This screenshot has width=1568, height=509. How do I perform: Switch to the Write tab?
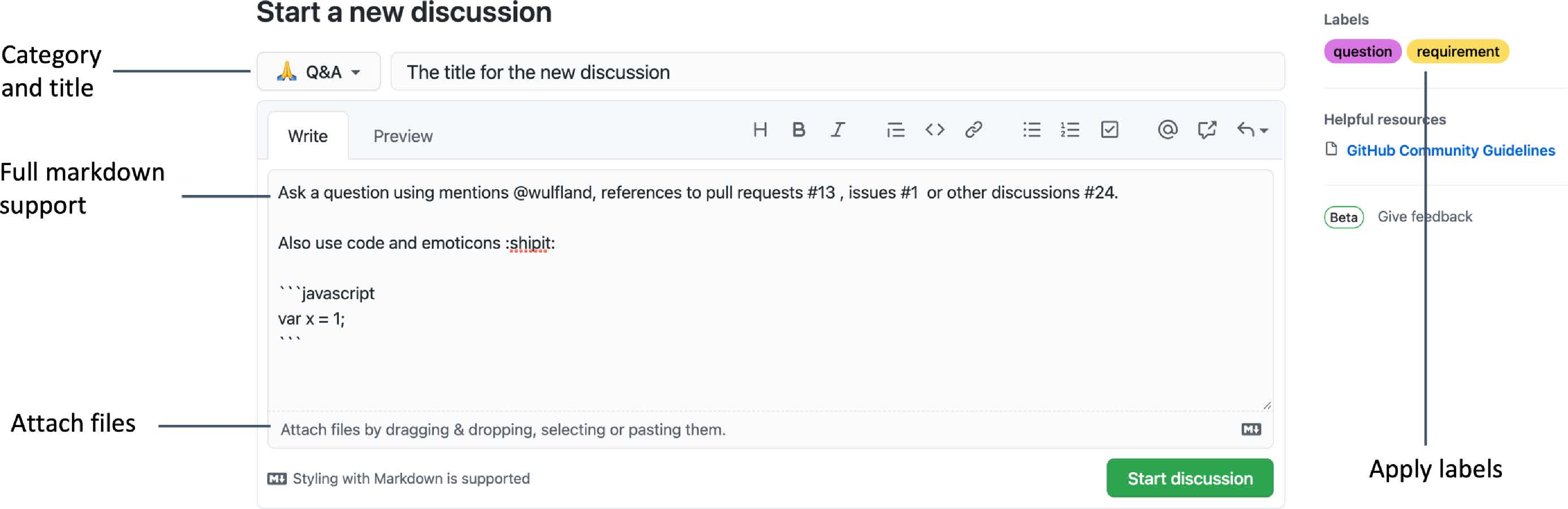pos(308,136)
